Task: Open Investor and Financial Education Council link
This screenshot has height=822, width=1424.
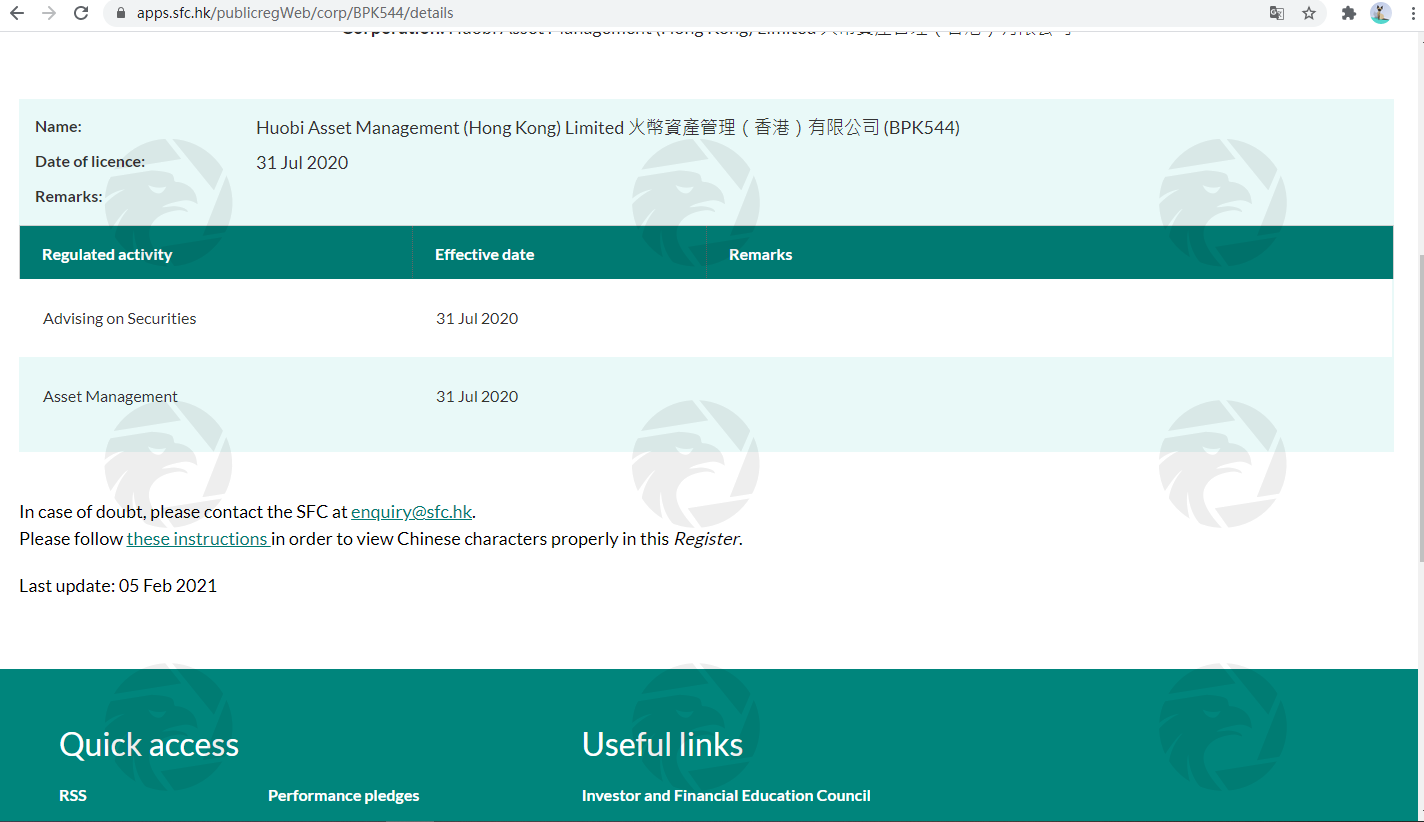Action: click(x=726, y=795)
